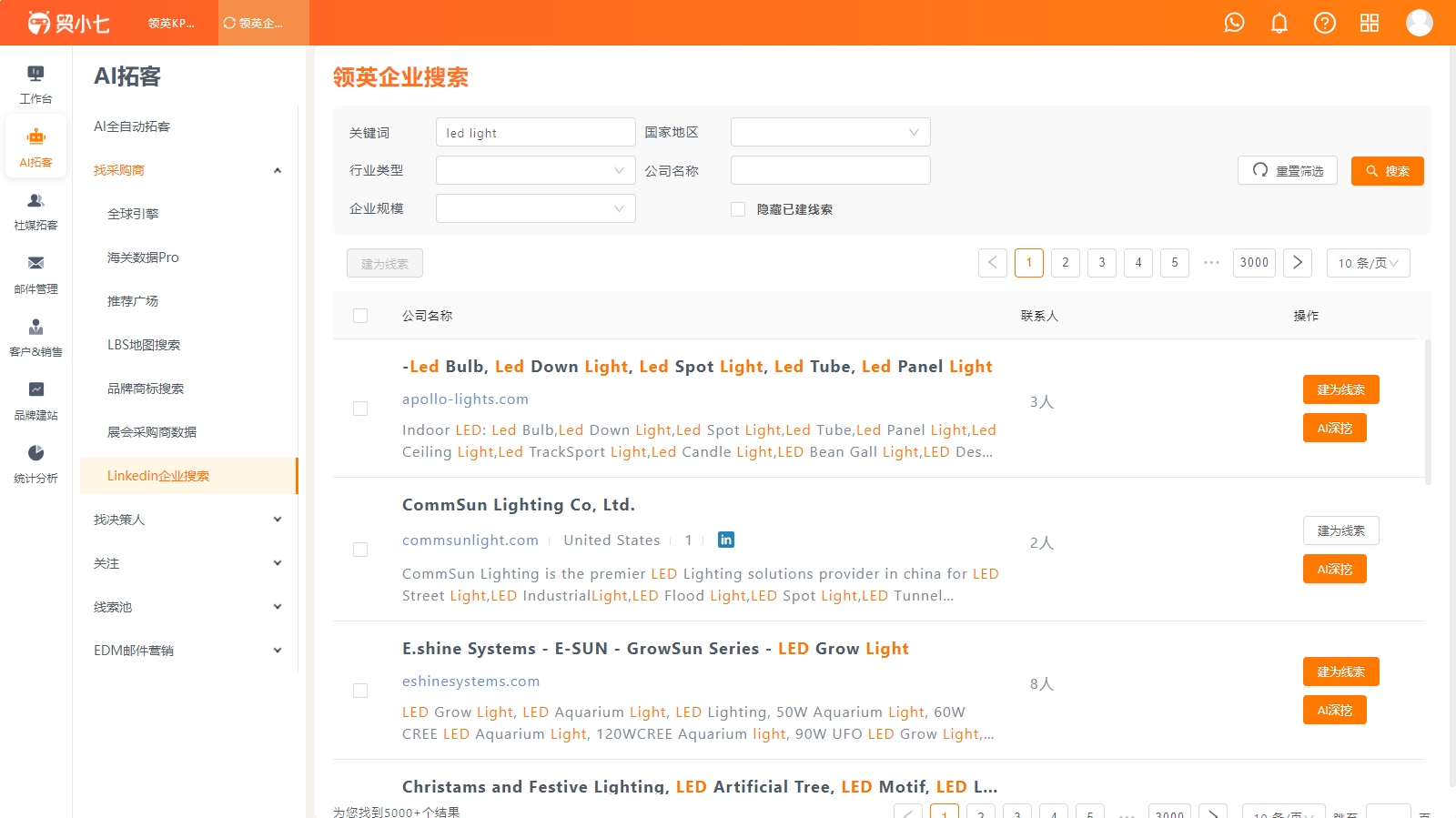Open LBS地图搜索 menu item
Image resolution: width=1456 pixels, height=818 pixels.
pos(188,345)
